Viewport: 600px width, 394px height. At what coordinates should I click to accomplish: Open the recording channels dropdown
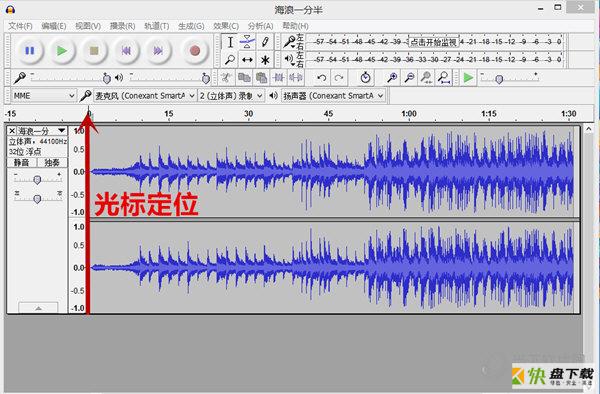pos(231,96)
